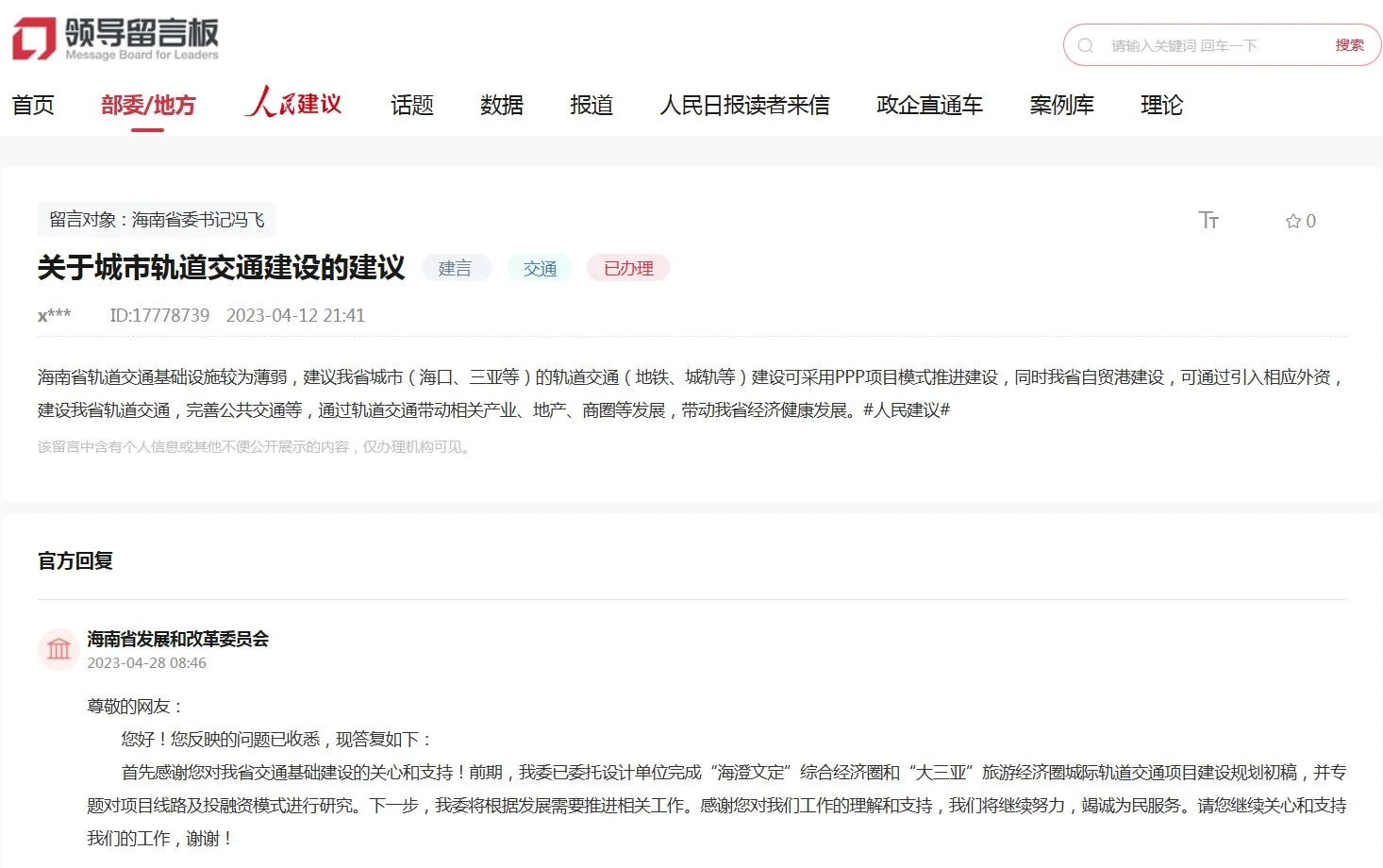Open the 话题 navigation item
1383x868 pixels.
412,105
